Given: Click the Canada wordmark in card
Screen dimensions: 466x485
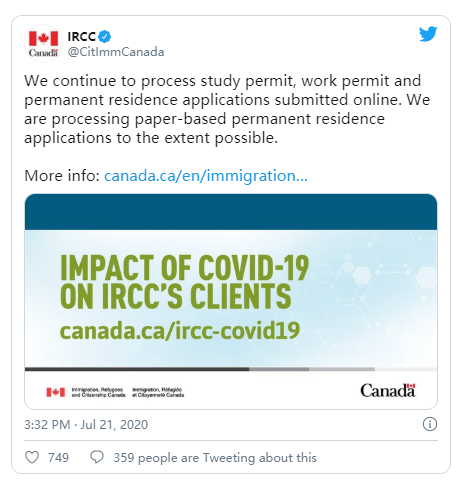Looking at the screenshot, I should point(388,390).
